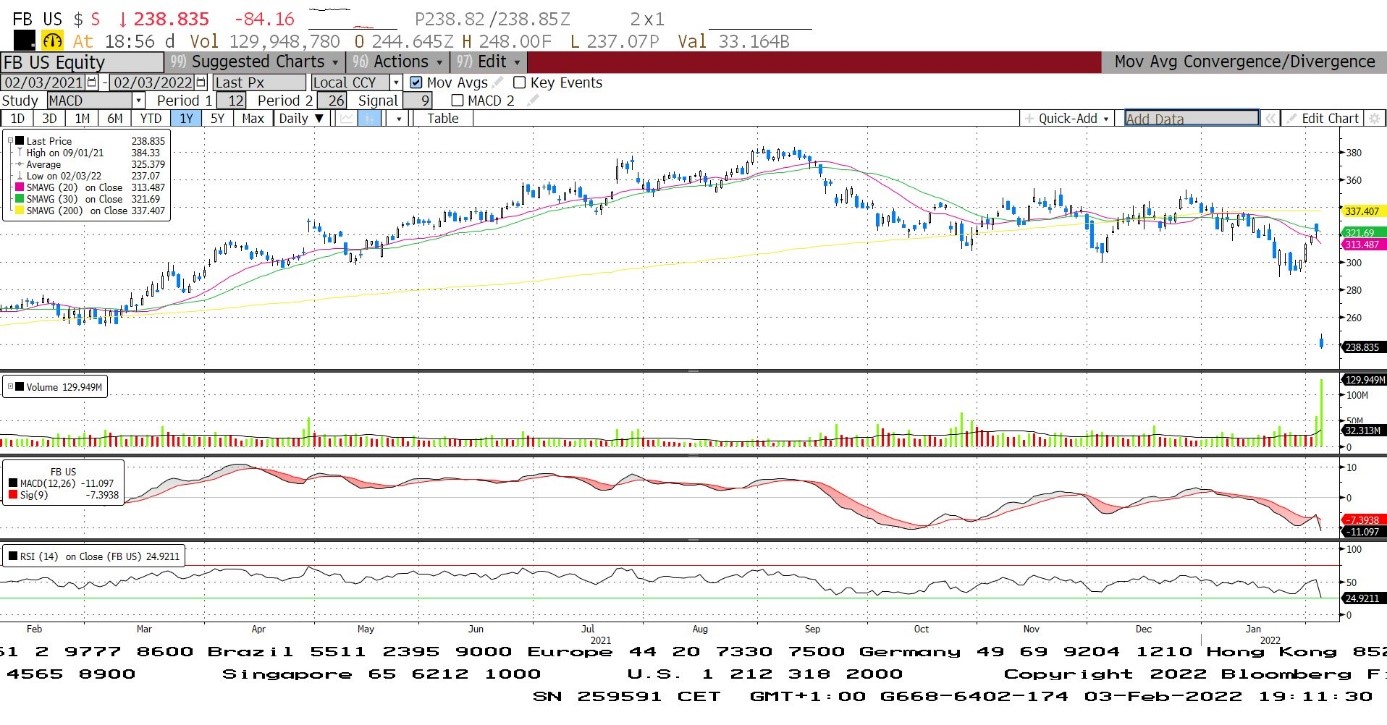This screenshot has height=725, width=1387.
Task: Click the chart settings gear icon
Action: (1374, 118)
